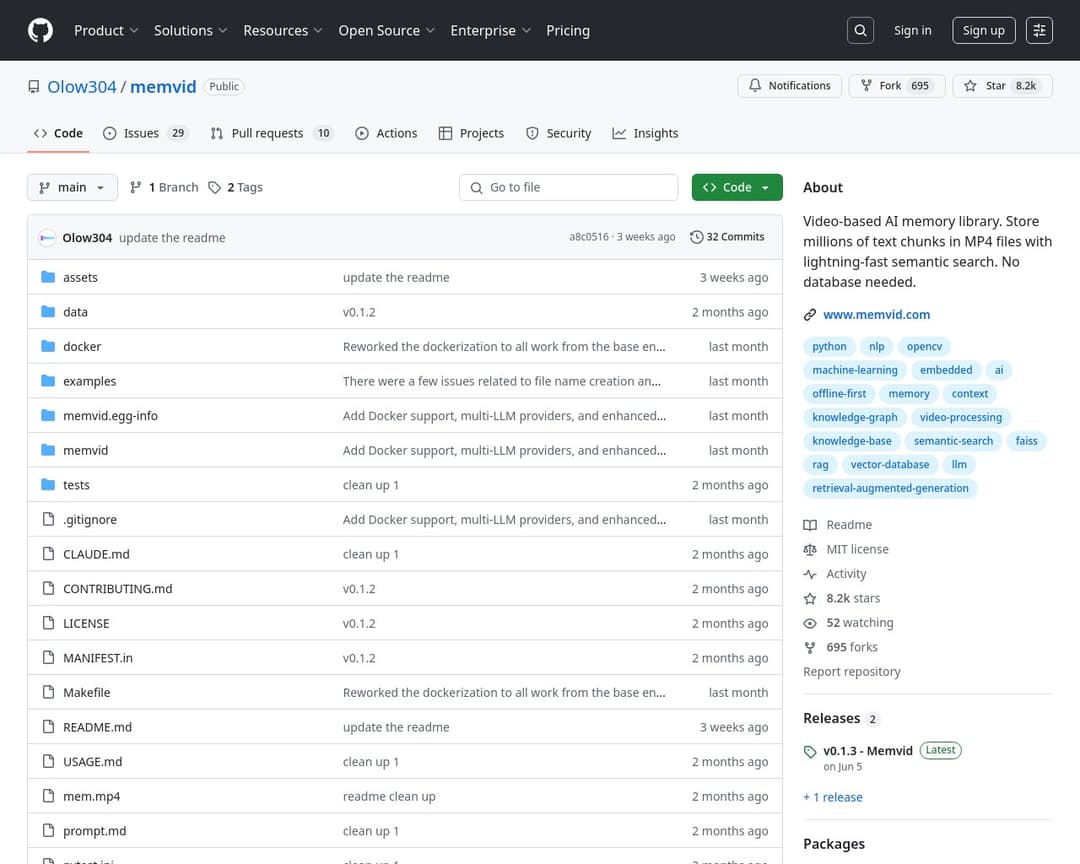Open the search magnifier button
This screenshot has height=864, width=1080.
[x=860, y=30]
